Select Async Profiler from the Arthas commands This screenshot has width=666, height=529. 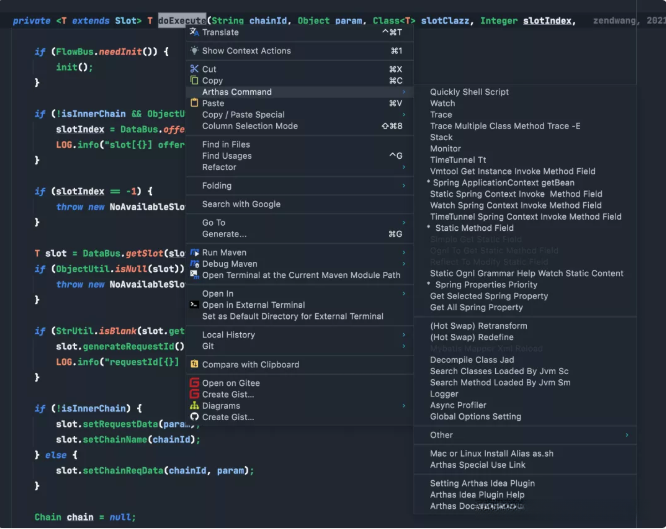point(457,405)
